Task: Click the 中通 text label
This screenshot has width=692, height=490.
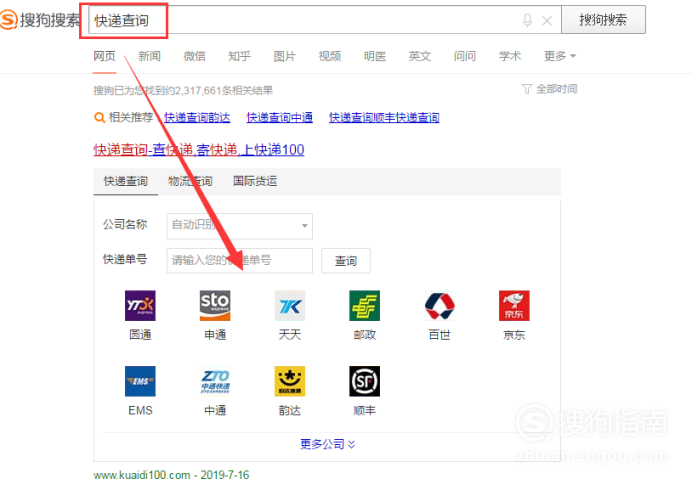Action: pos(215,411)
